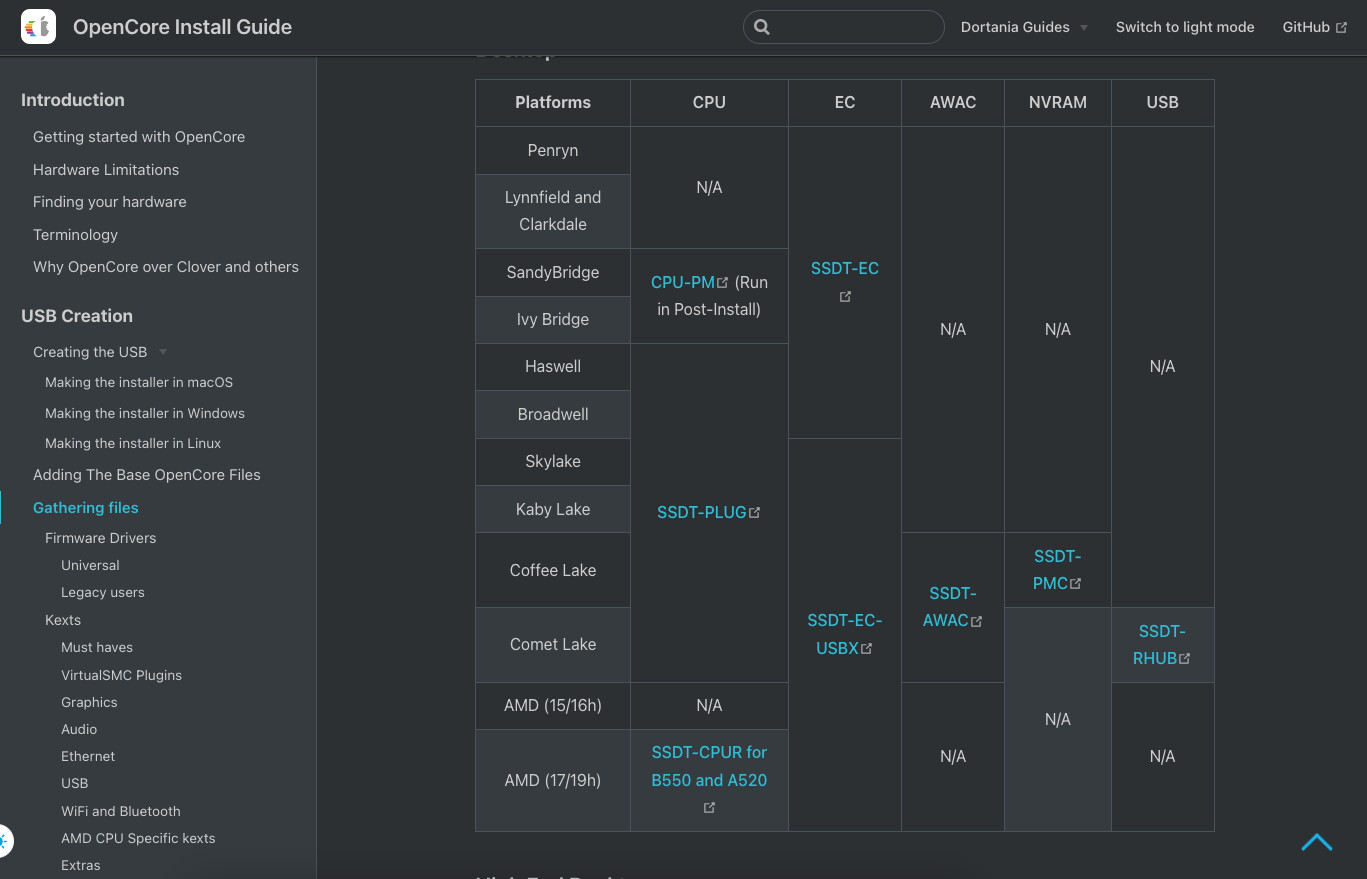The height and width of the screenshot is (879, 1367).
Task: Click the search magnifier icon
Action: coord(762,27)
